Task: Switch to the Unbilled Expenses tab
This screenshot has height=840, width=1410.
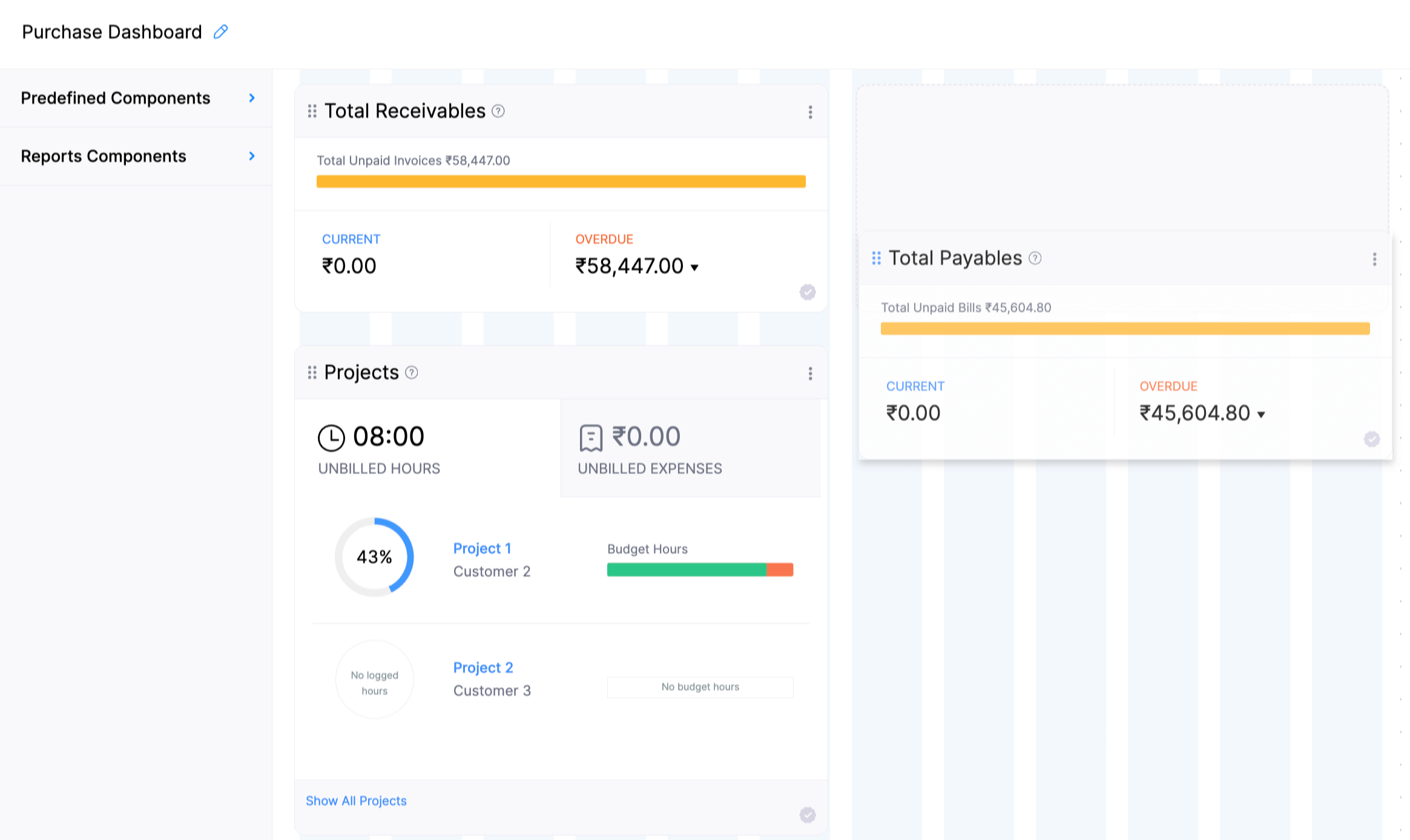Action: (690, 449)
